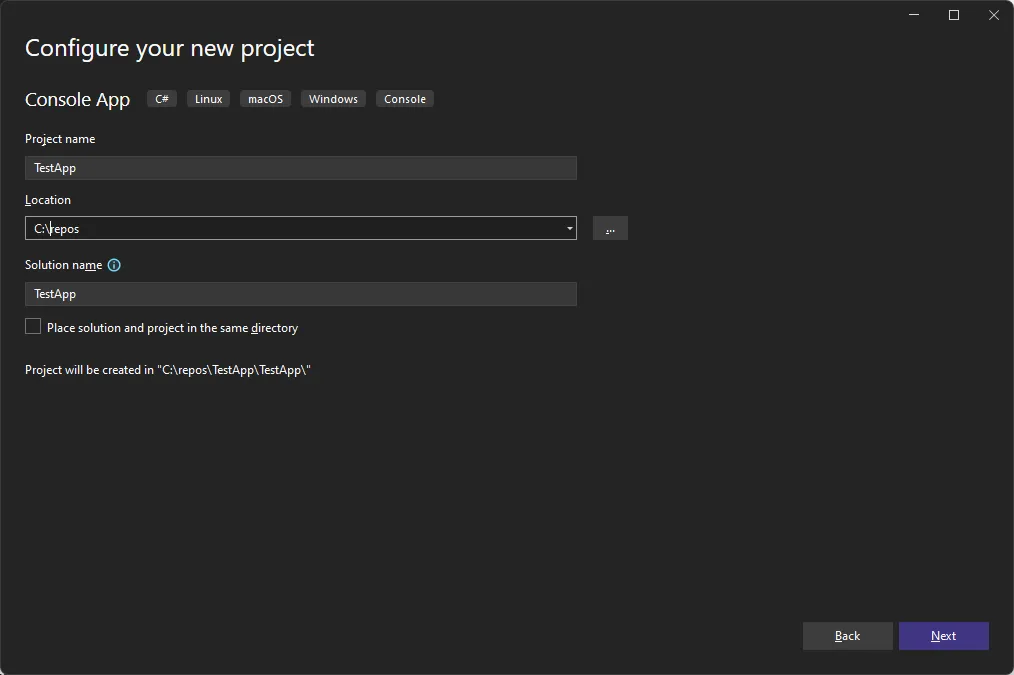Open recent locations via combo box arrow
This screenshot has height=675, width=1014.
click(x=569, y=228)
